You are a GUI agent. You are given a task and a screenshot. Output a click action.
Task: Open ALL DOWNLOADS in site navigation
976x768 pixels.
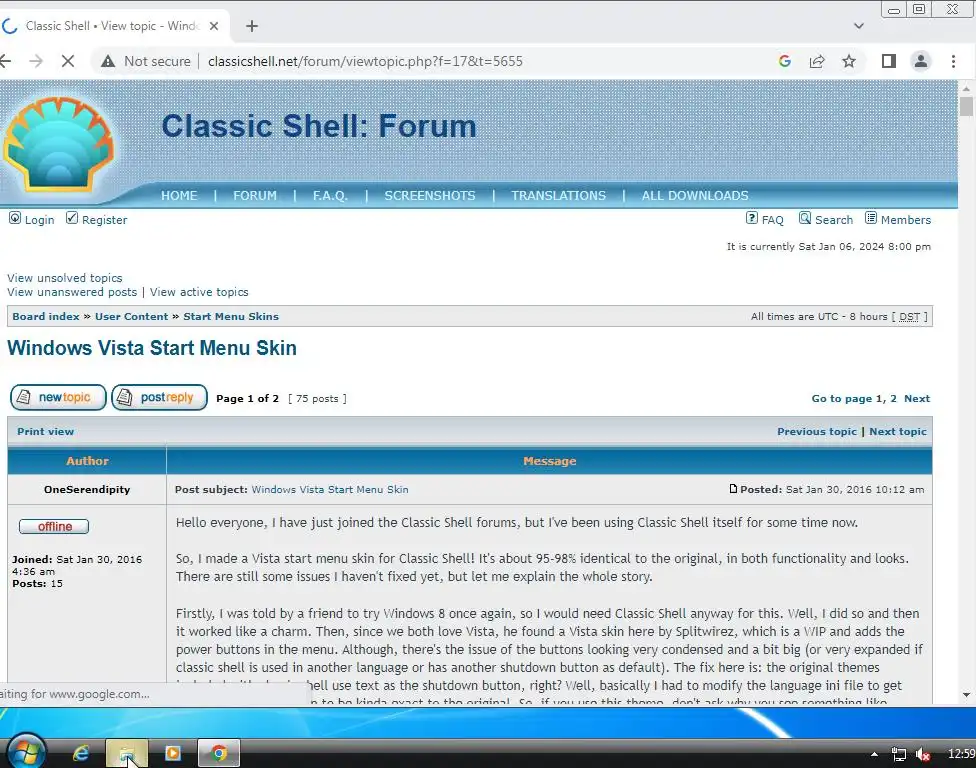point(695,195)
